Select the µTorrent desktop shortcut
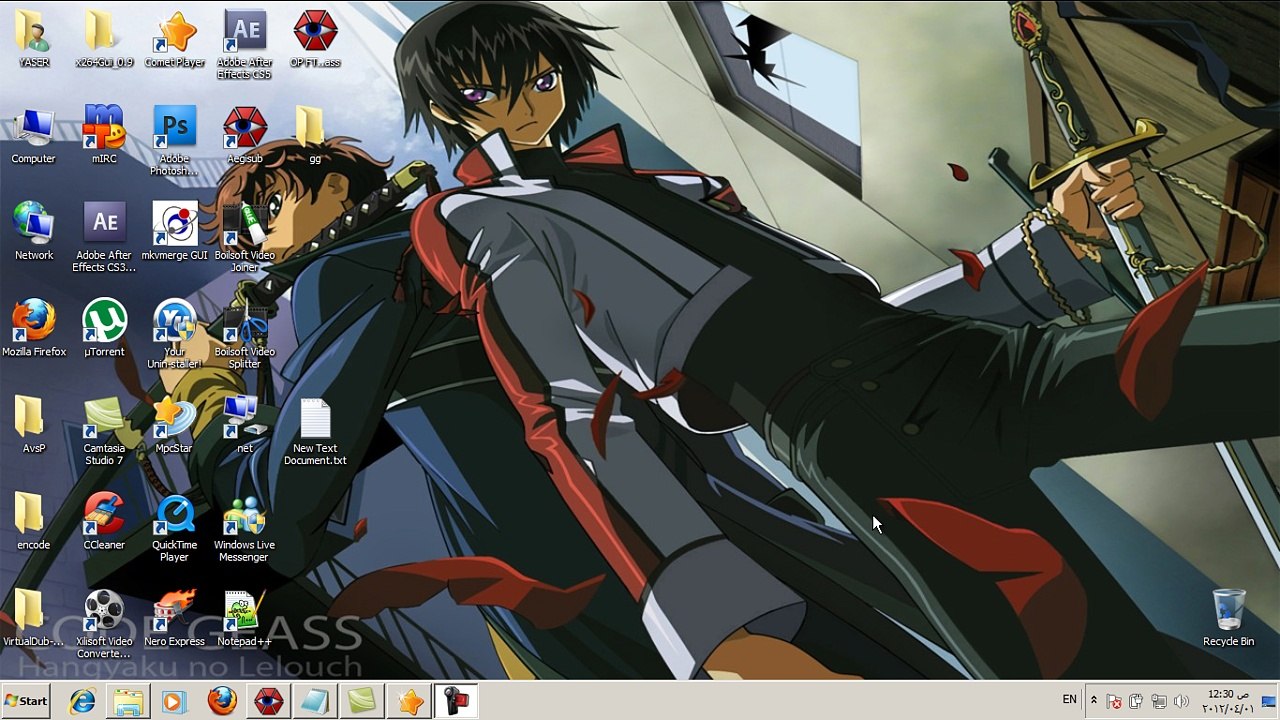1280x720 pixels. (x=104, y=328)
